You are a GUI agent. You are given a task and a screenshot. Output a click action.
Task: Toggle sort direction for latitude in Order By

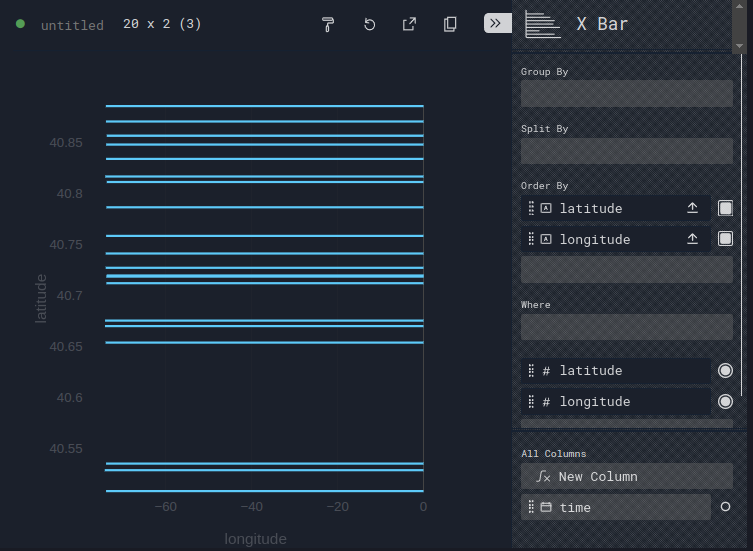[692, 208]
